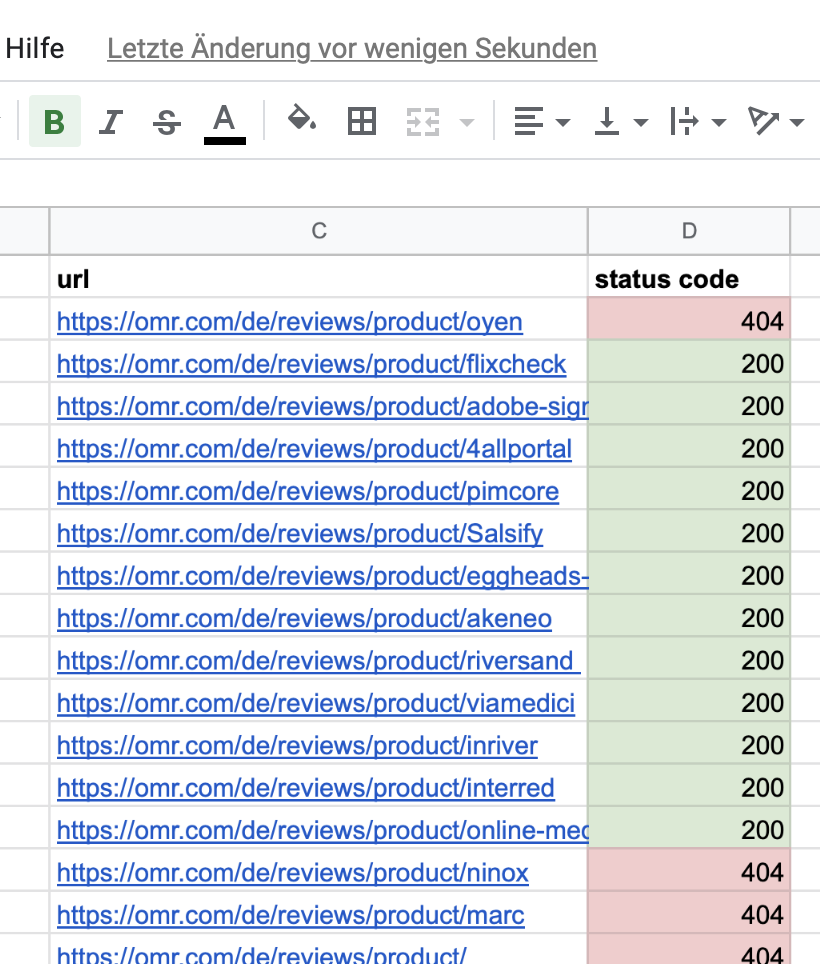Open the product/viamedici link

pos(316,703)
